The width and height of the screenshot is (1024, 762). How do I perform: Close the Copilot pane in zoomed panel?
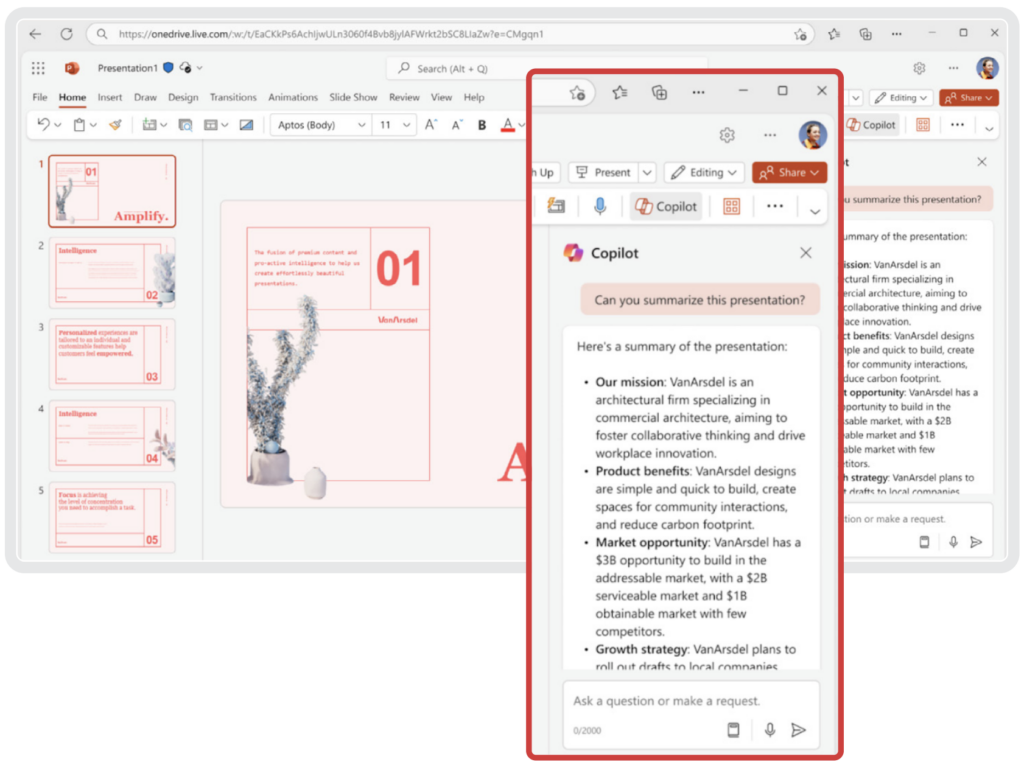(x=806, y=253)
